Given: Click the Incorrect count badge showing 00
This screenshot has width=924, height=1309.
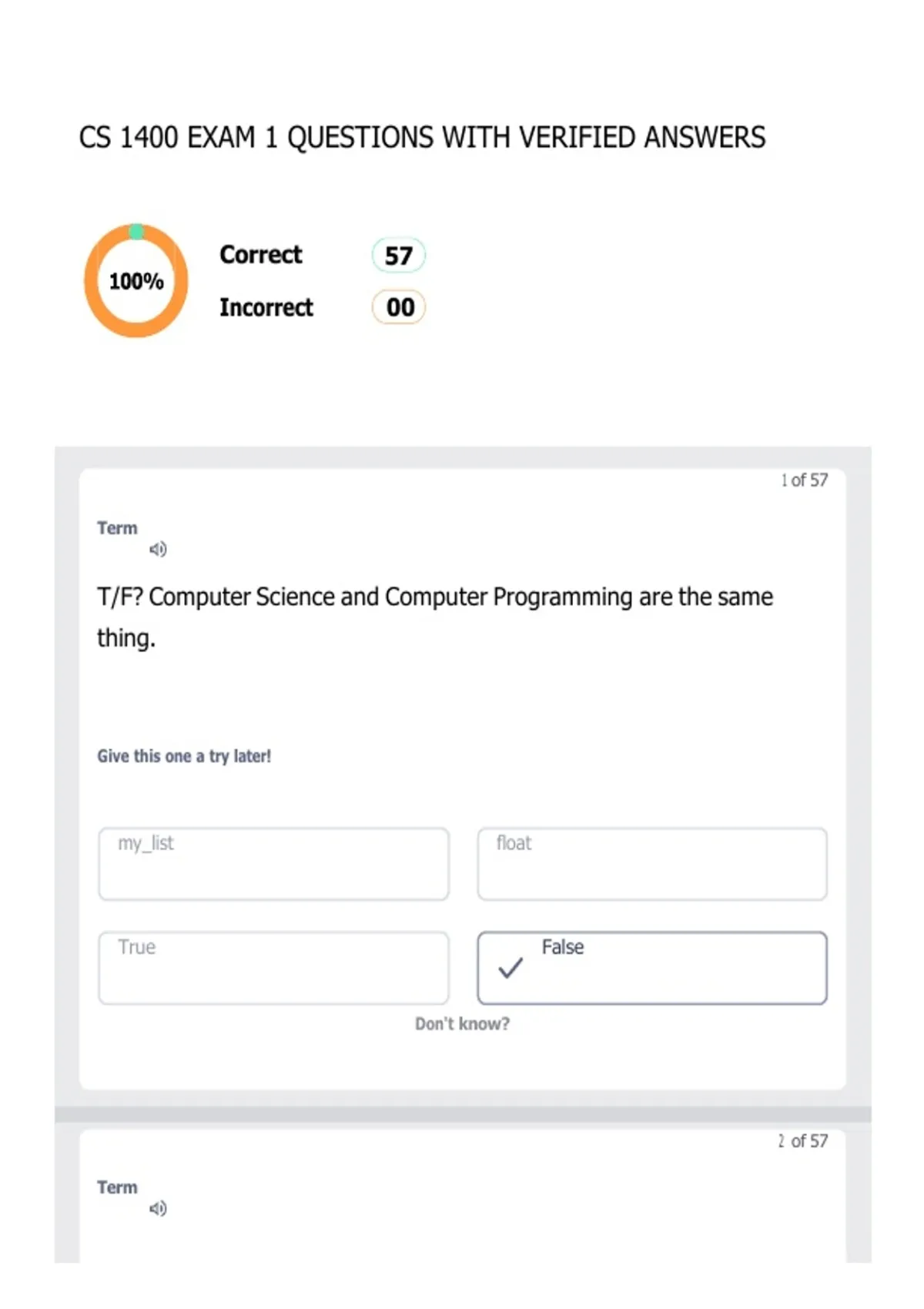Looking at the screenshot, I should click(399, 307).
